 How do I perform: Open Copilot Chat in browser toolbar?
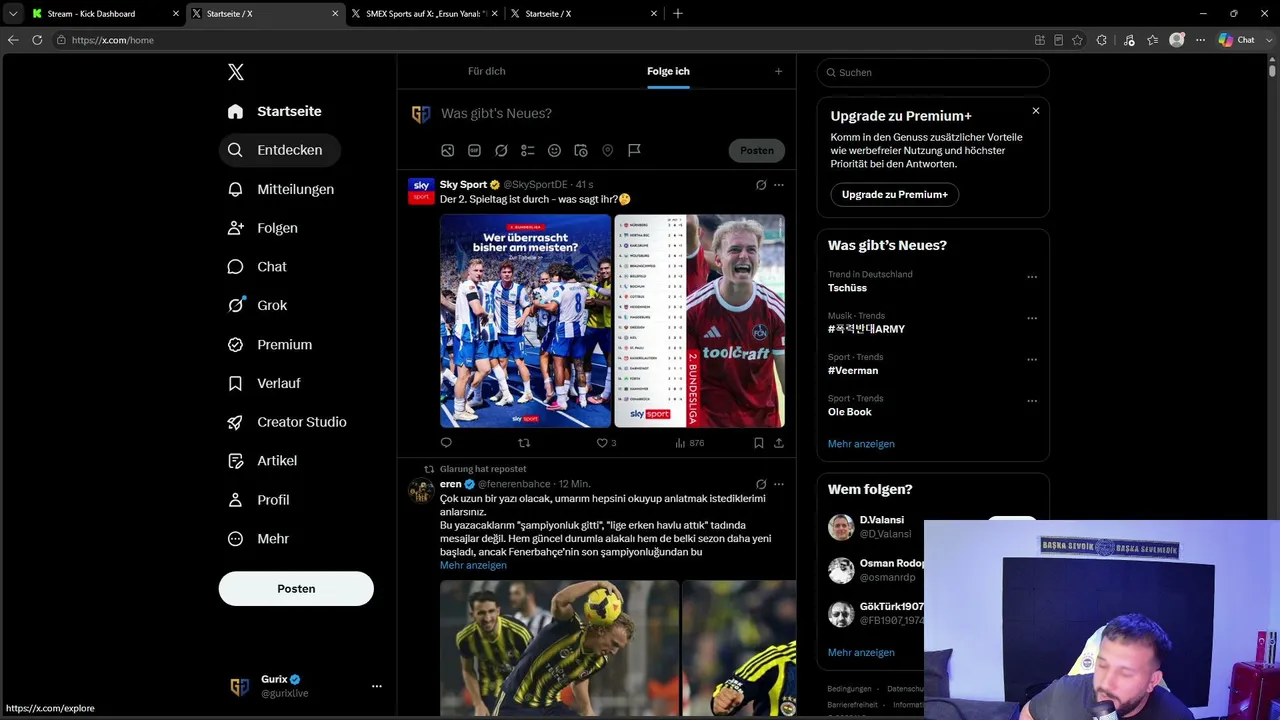1237,40
